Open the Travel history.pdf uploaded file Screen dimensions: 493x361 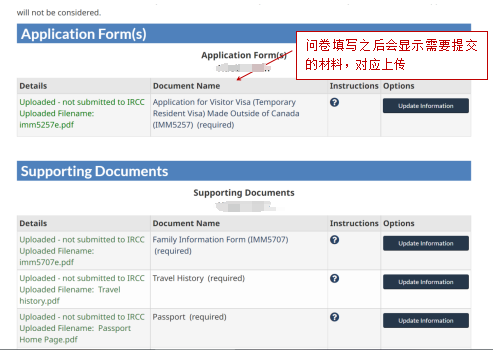pos(70,295)
